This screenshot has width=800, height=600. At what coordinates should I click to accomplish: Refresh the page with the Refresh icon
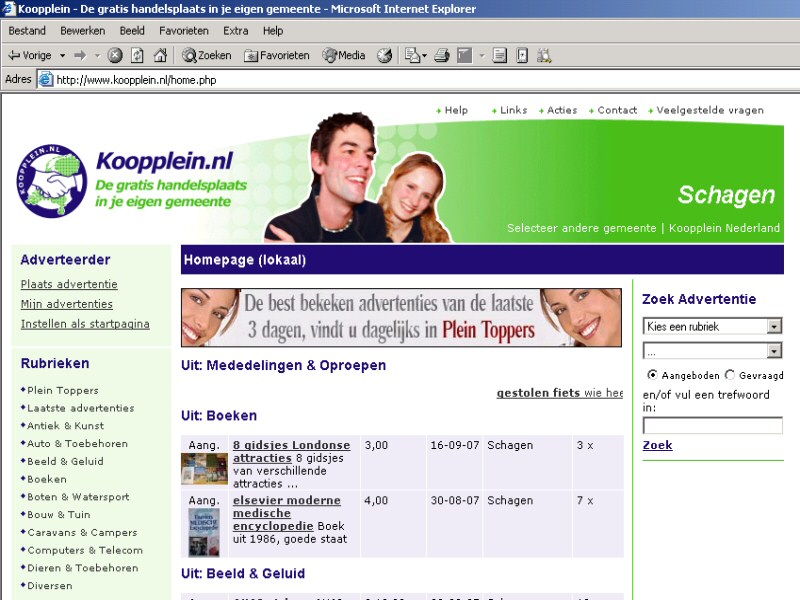(x=137, y=55)
